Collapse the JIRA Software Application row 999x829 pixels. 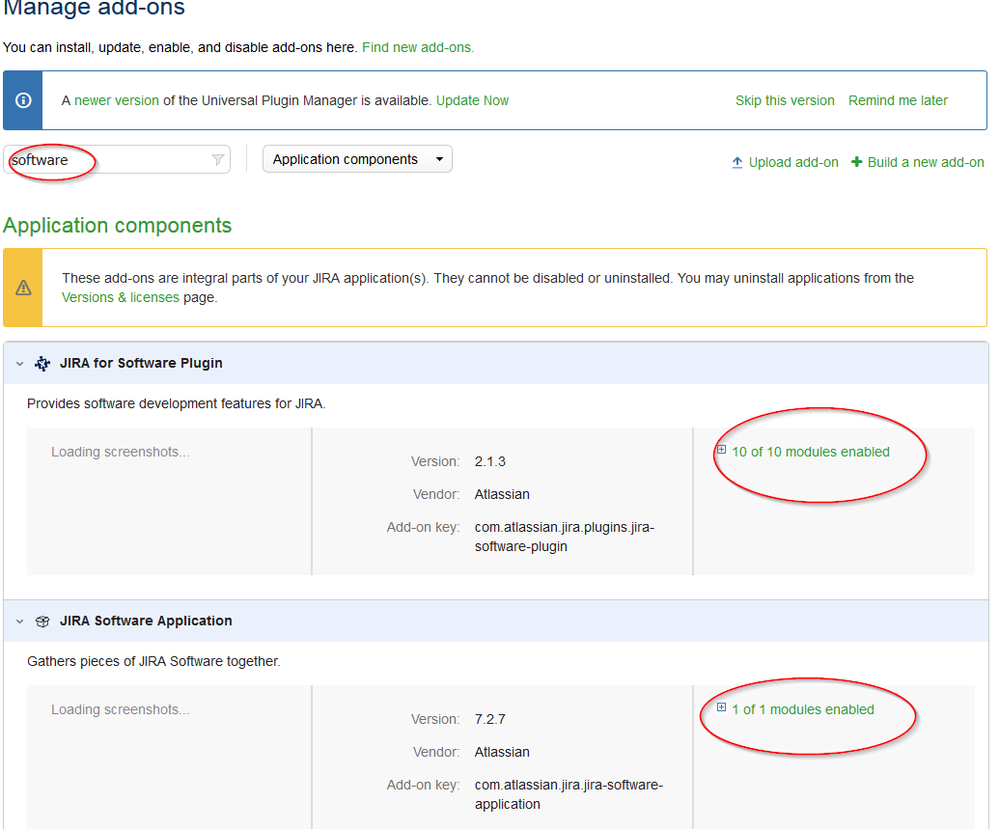20,621
